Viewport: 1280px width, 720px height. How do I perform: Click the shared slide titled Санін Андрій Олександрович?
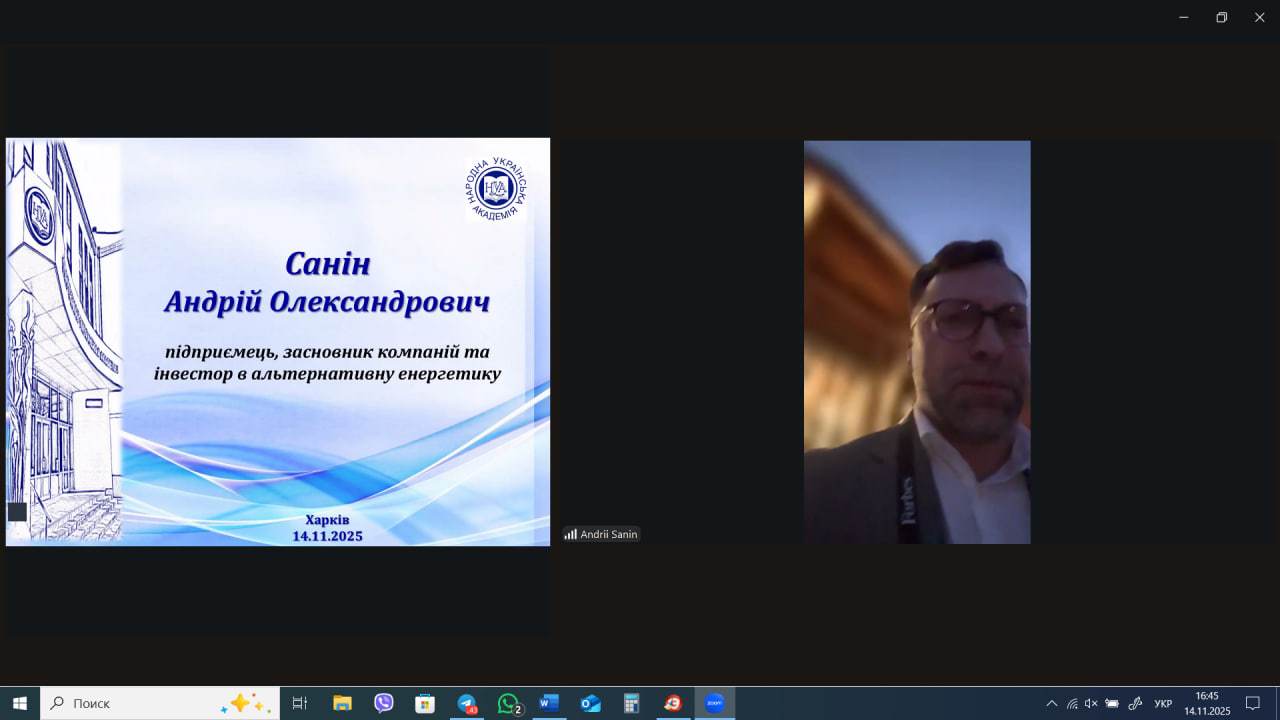[278, 342]
